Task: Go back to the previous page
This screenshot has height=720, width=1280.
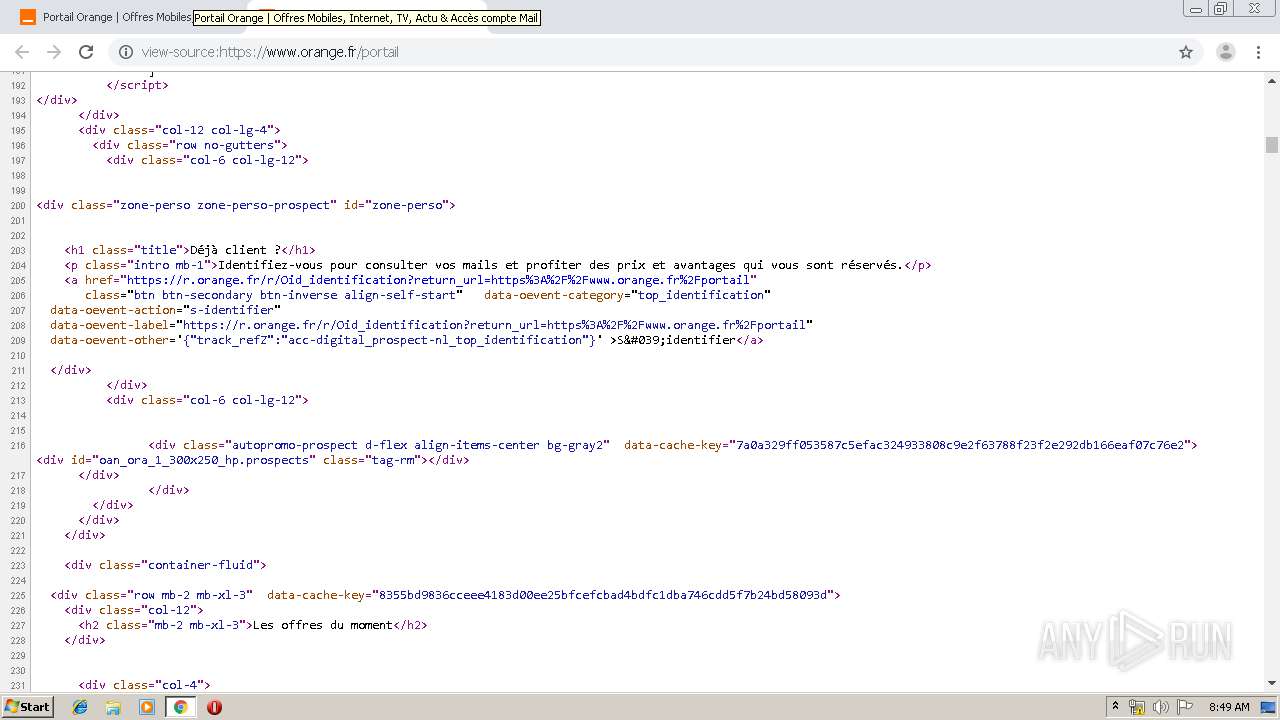Action: pyautogui.click(x=22, y=52)
